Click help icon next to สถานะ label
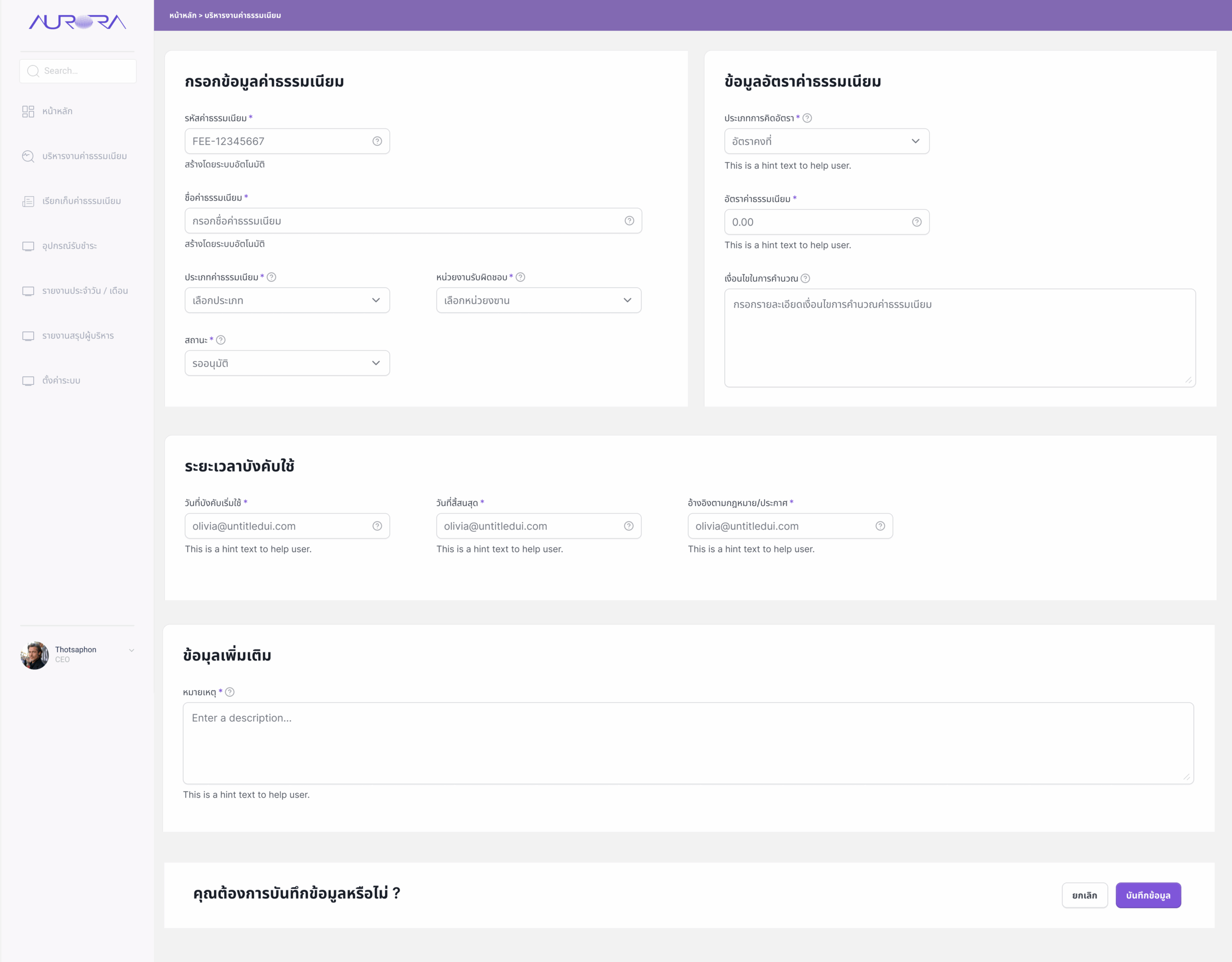This screenshot has height=962, width=1232. (x=221, y=340)
